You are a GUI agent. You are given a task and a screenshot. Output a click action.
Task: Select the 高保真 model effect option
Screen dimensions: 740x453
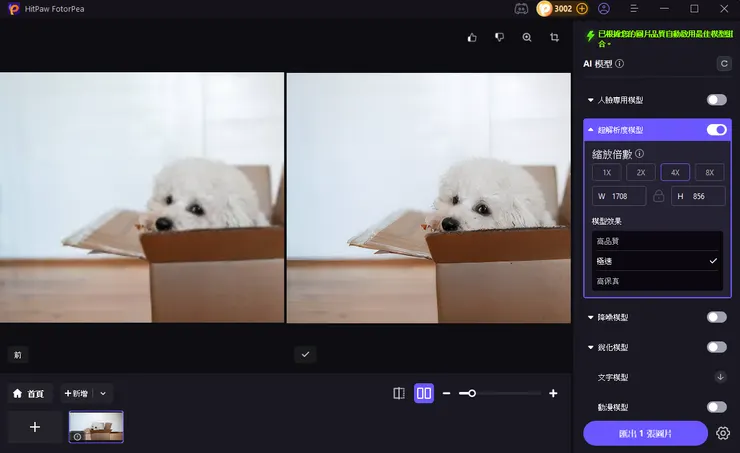pos(657,281)
